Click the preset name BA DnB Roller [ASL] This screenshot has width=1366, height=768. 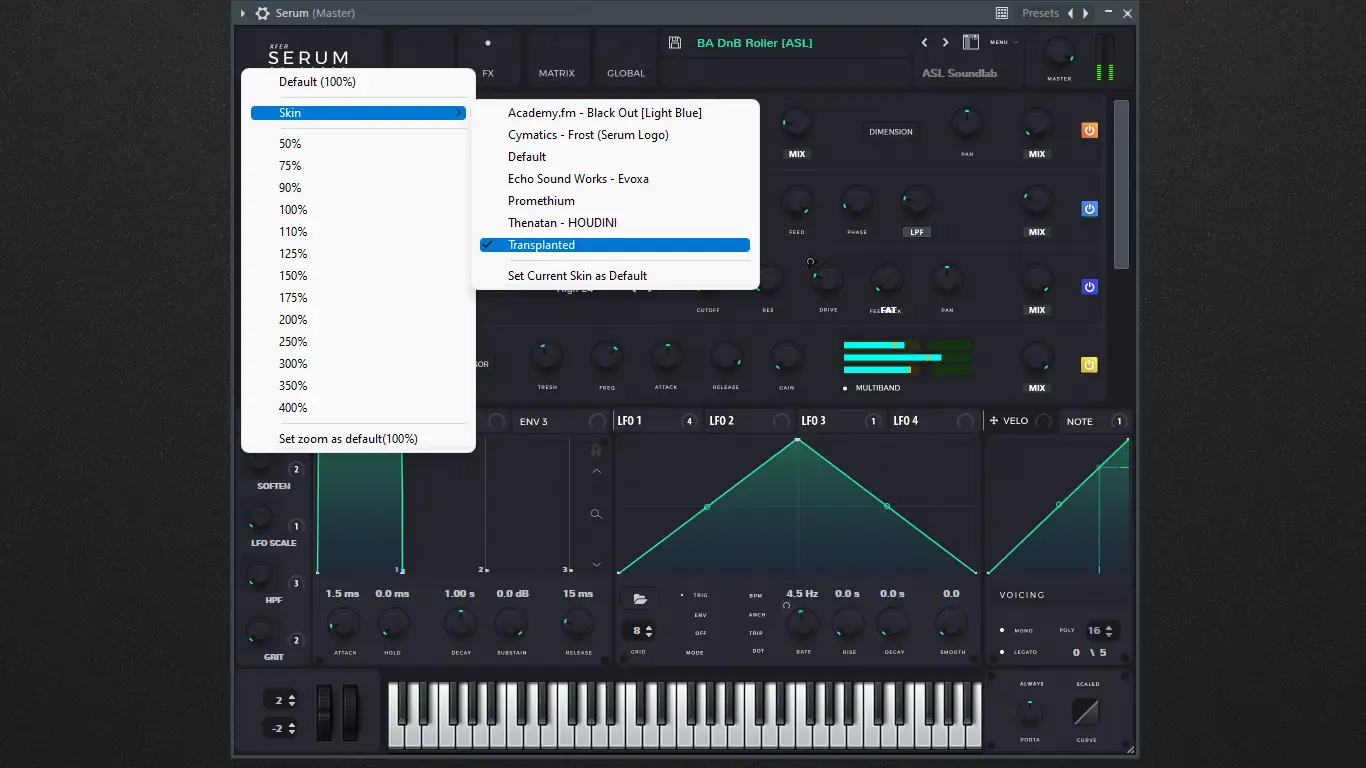[x=755, y=43]
